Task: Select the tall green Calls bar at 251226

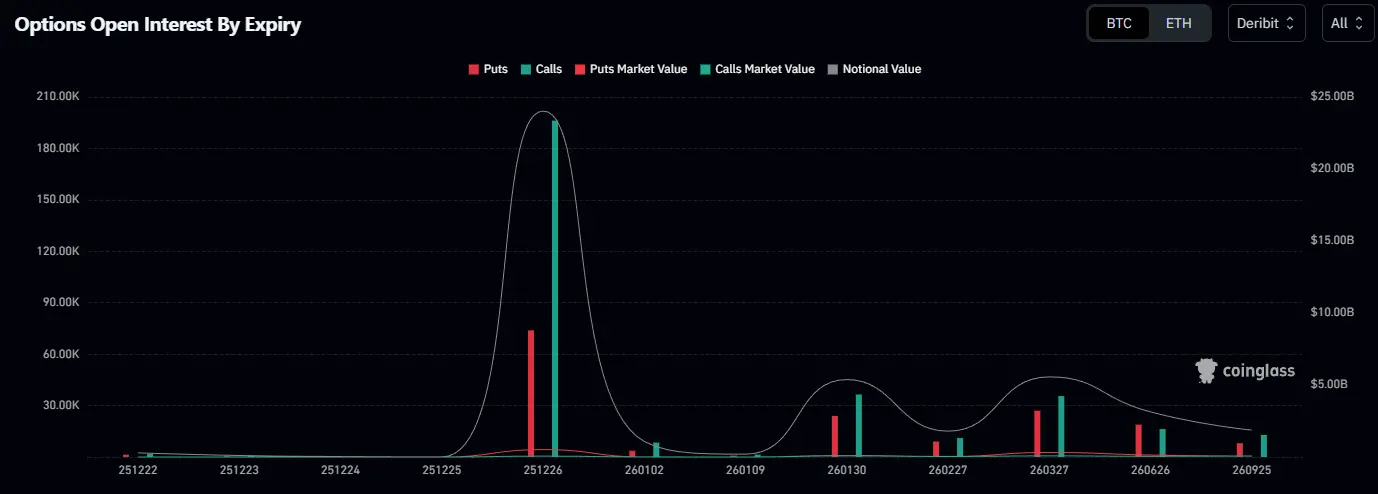Action: coord(555,290)
